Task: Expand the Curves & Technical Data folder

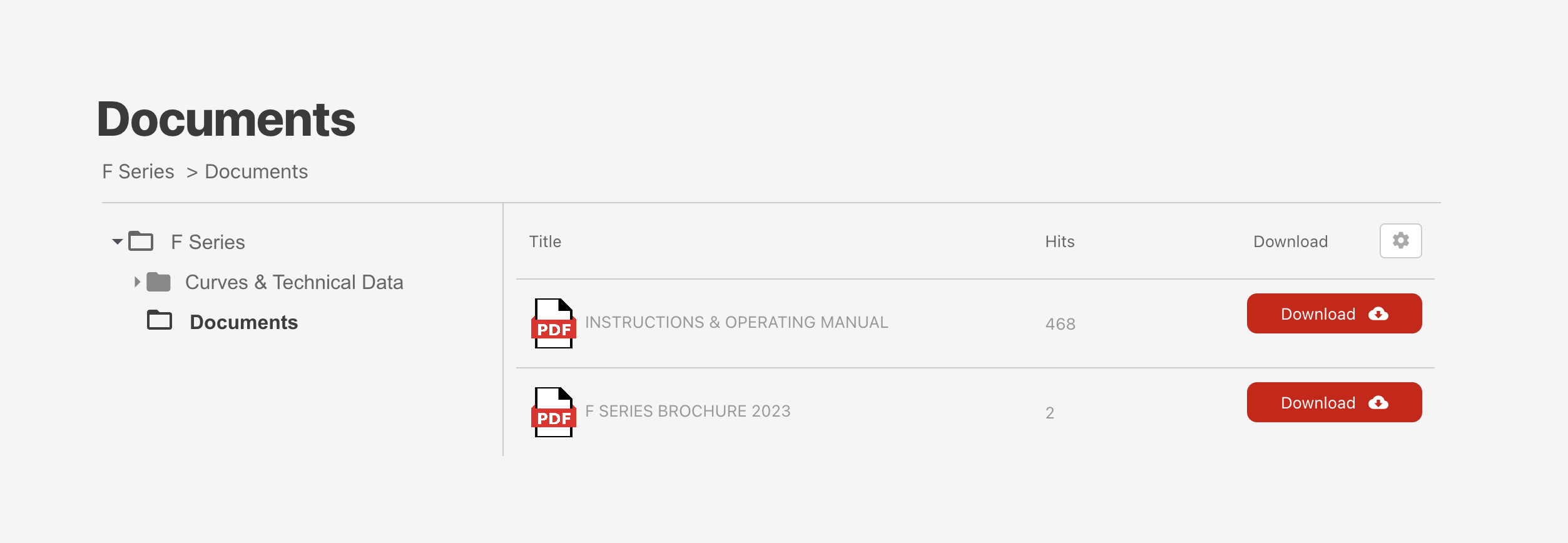Action: 137,282
